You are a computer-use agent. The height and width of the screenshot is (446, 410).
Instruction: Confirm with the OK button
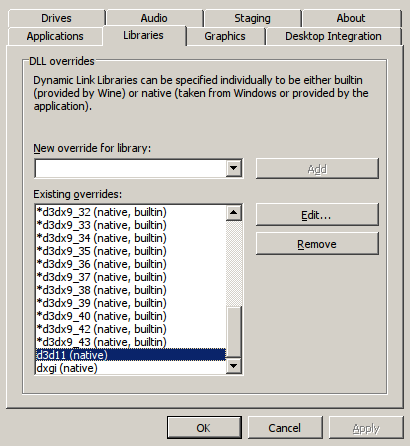204,428
